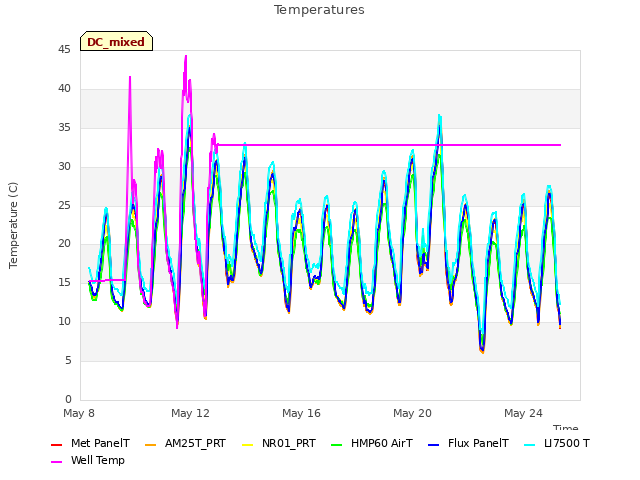
Task: Click the 25 y-axis tick label
Action: (64, 205)
